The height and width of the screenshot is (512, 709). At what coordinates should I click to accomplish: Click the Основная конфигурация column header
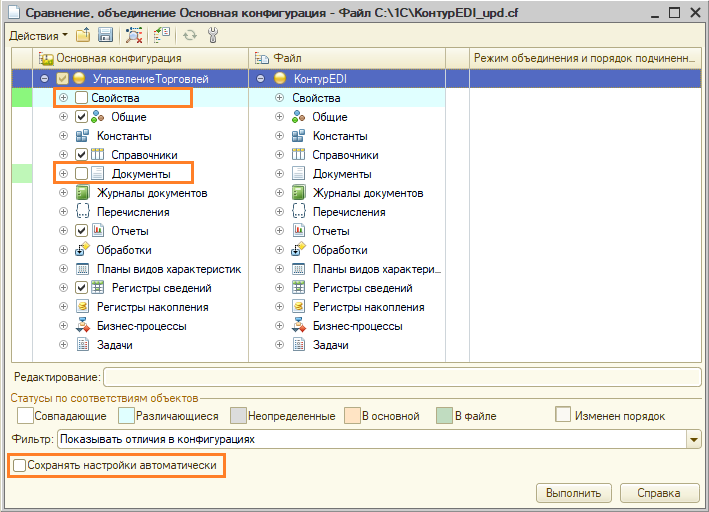[x=141, y=58]
